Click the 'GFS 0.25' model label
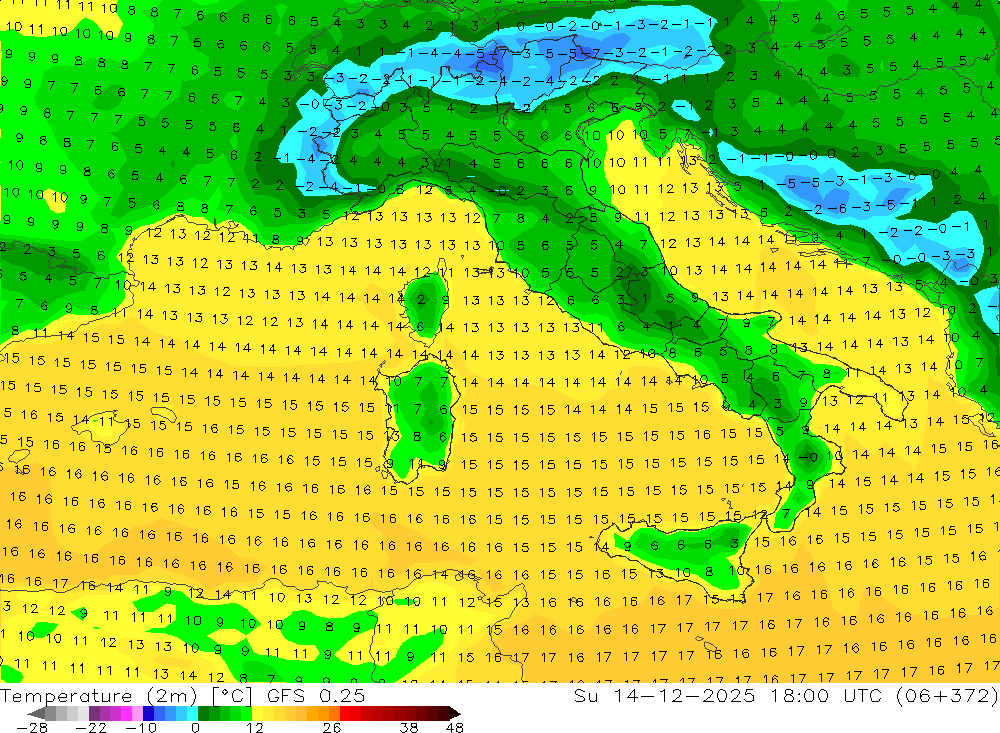The image size is (1000, 733). [x=316, y=696]
